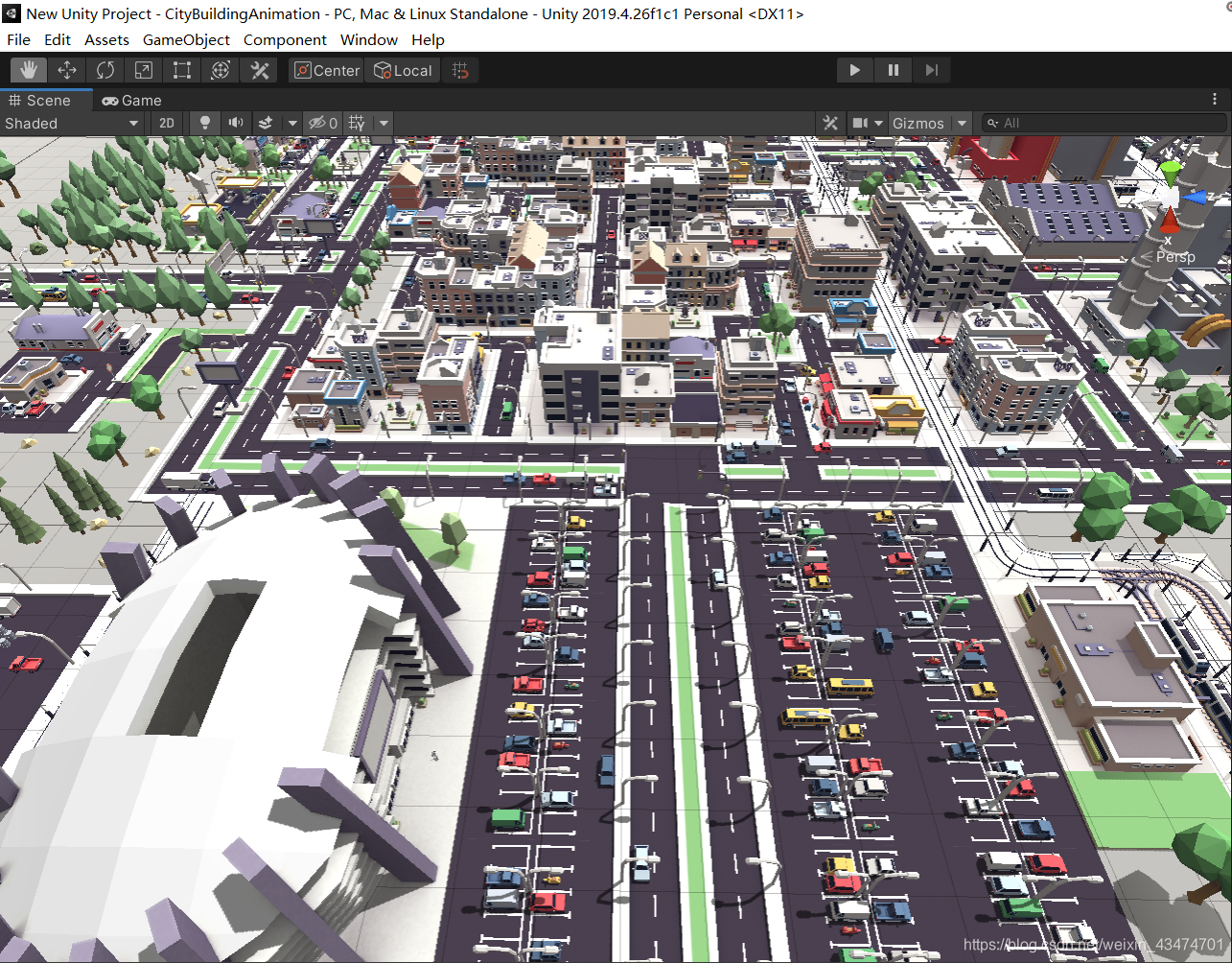Select the Rotate tool
Viewport: 1232px width, 963px height.
click(x=105, y=70)
